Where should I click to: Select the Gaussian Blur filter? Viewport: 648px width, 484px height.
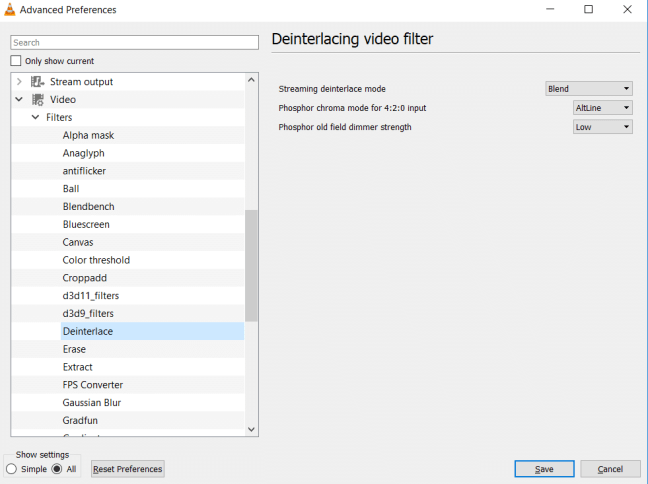coord(92,403)
